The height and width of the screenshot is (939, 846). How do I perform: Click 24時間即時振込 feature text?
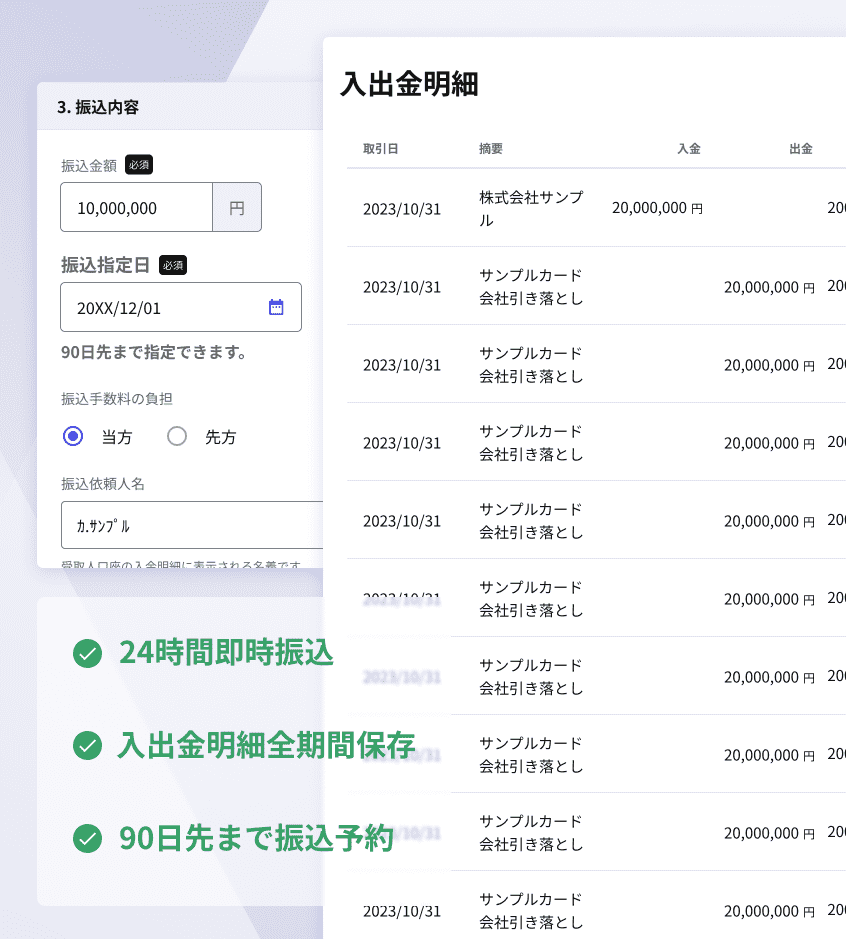(x=226, y=653)
